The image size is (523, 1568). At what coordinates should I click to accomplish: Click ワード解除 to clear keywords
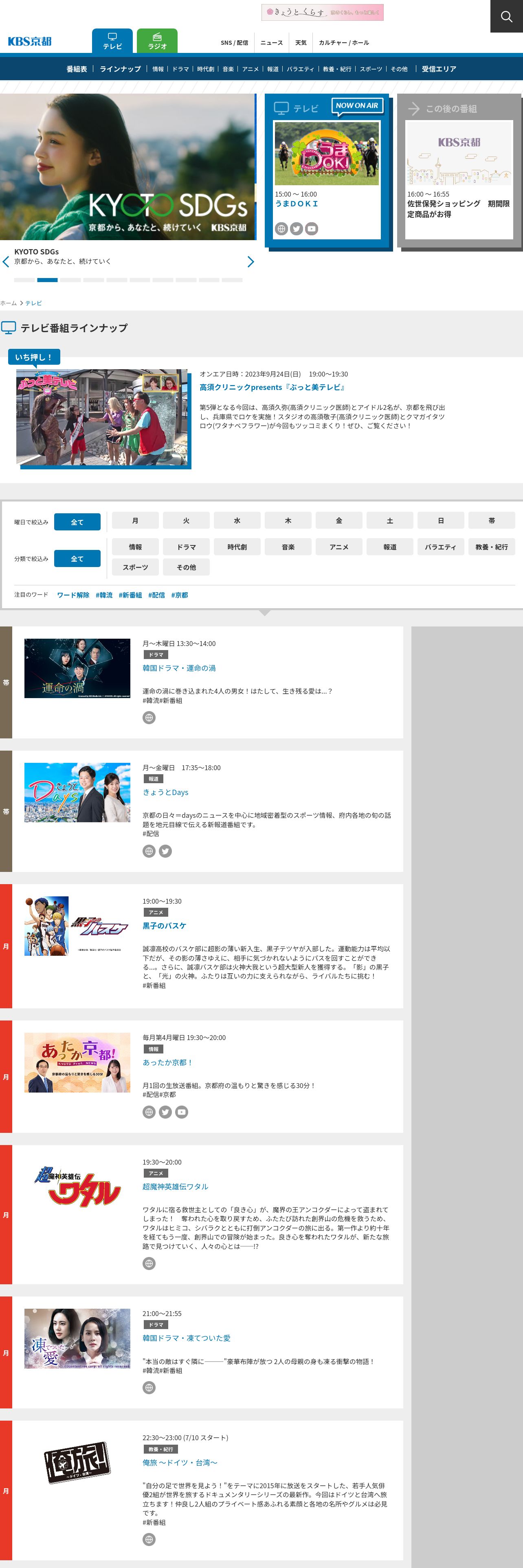point(73,595)
